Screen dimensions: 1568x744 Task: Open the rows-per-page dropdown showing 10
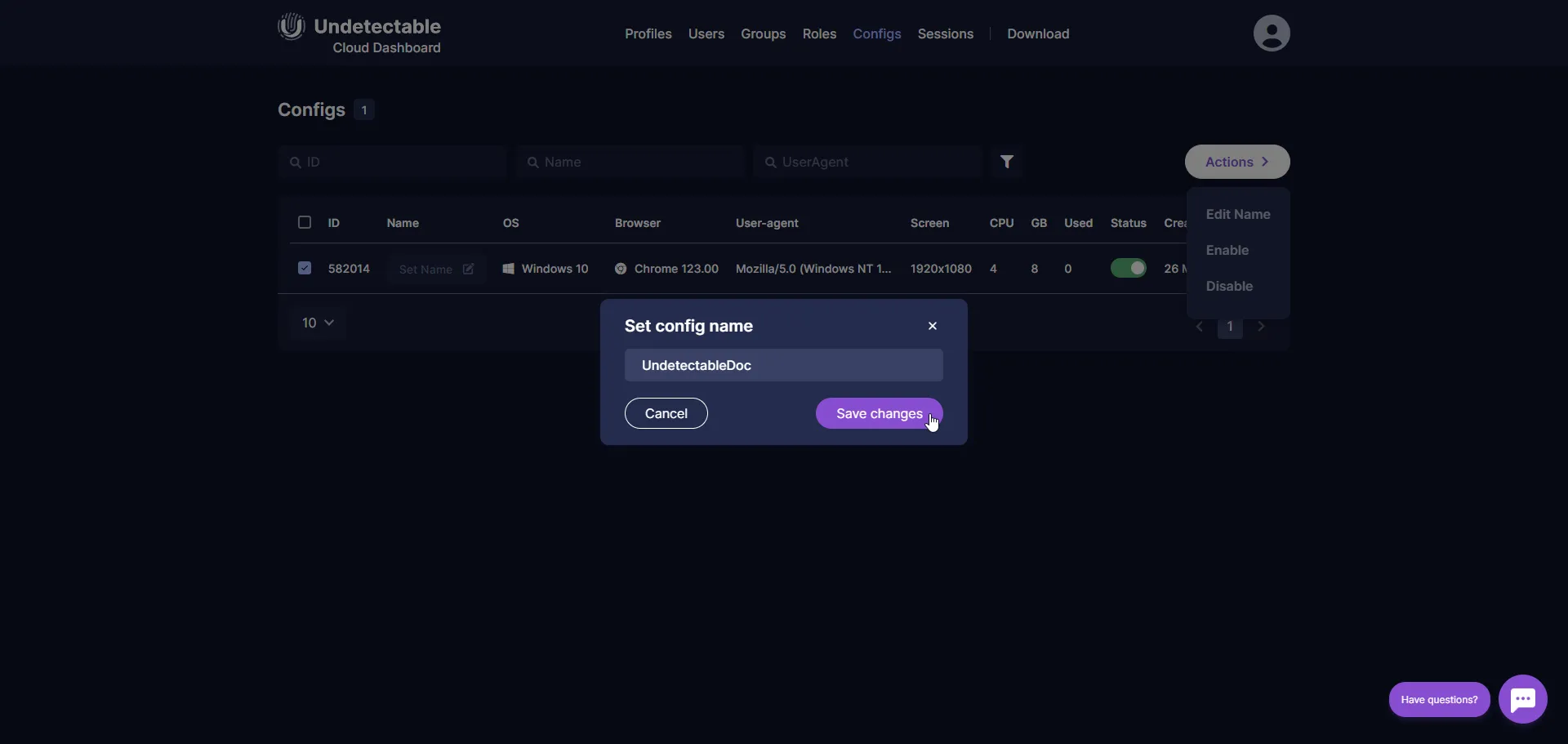(x=318, y=323)
